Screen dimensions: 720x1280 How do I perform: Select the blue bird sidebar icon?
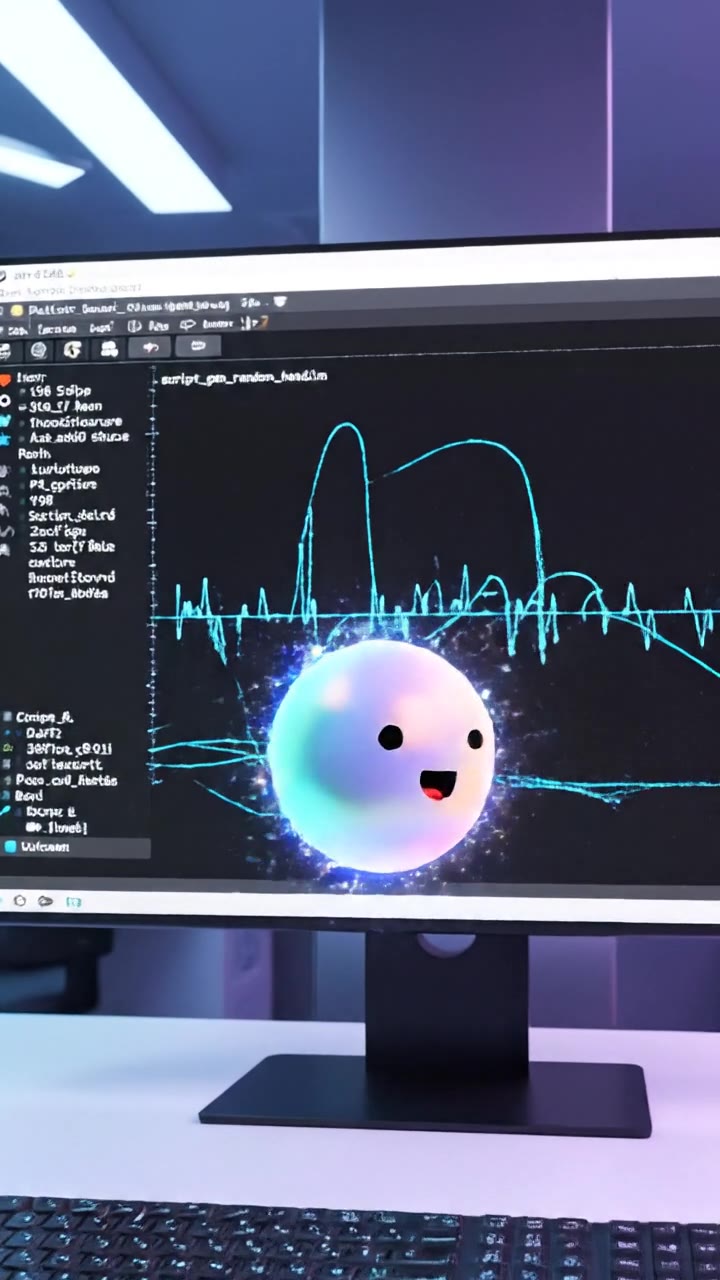pos(5,422)
